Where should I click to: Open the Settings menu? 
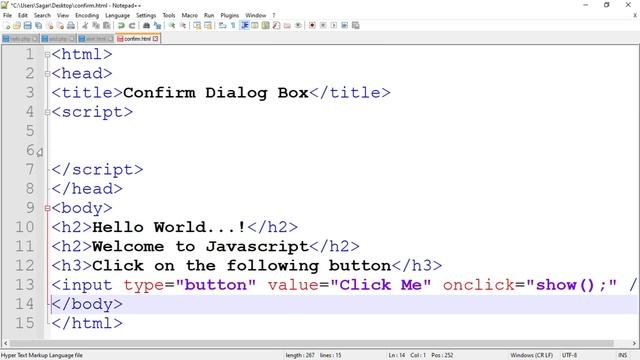coord(146,15)
